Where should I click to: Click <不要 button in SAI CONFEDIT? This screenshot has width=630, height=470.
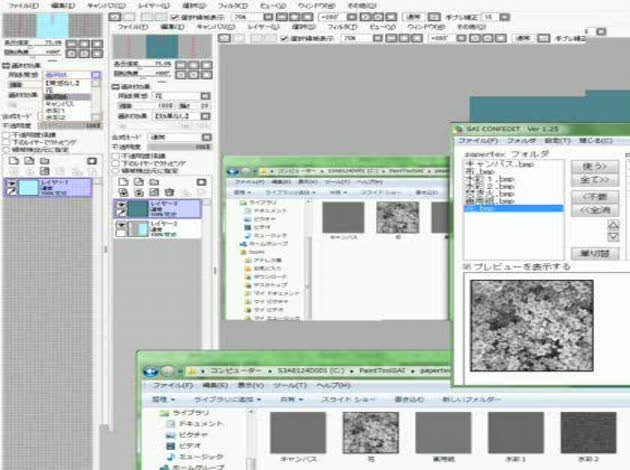595,197
